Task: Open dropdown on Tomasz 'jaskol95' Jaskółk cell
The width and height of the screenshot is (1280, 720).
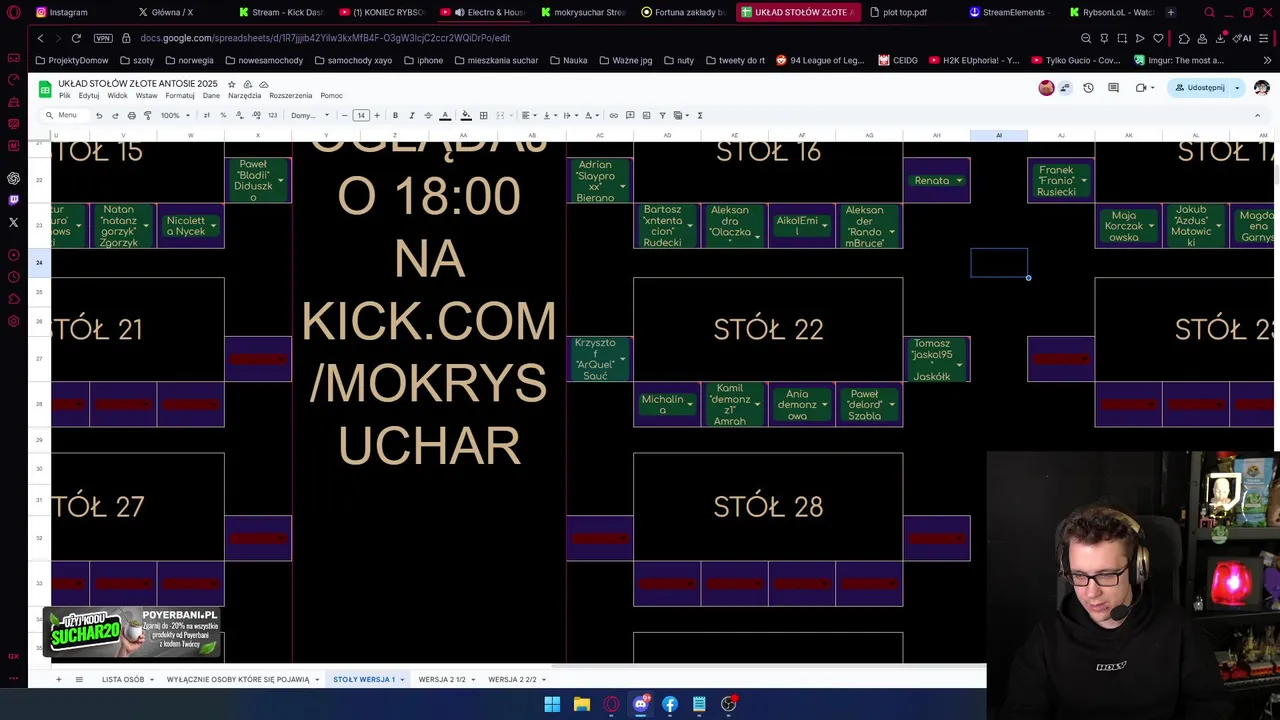Action: pos(959,364)
